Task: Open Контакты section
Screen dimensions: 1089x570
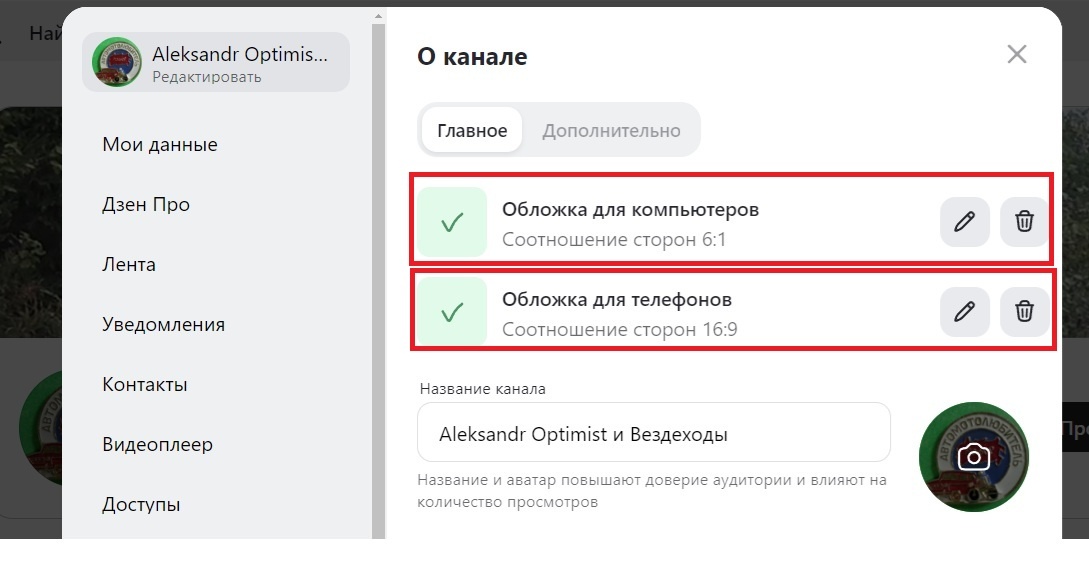Action: coord(144,385)
